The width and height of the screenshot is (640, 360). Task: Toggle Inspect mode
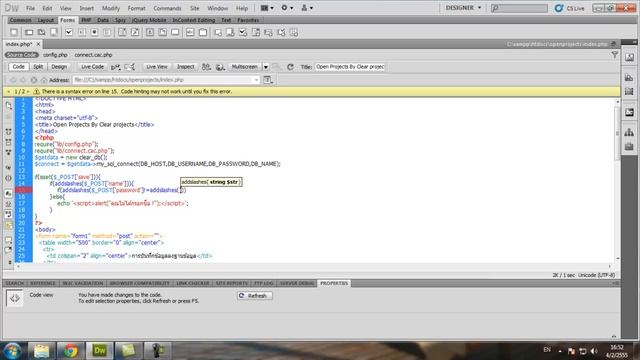point(185,67)
